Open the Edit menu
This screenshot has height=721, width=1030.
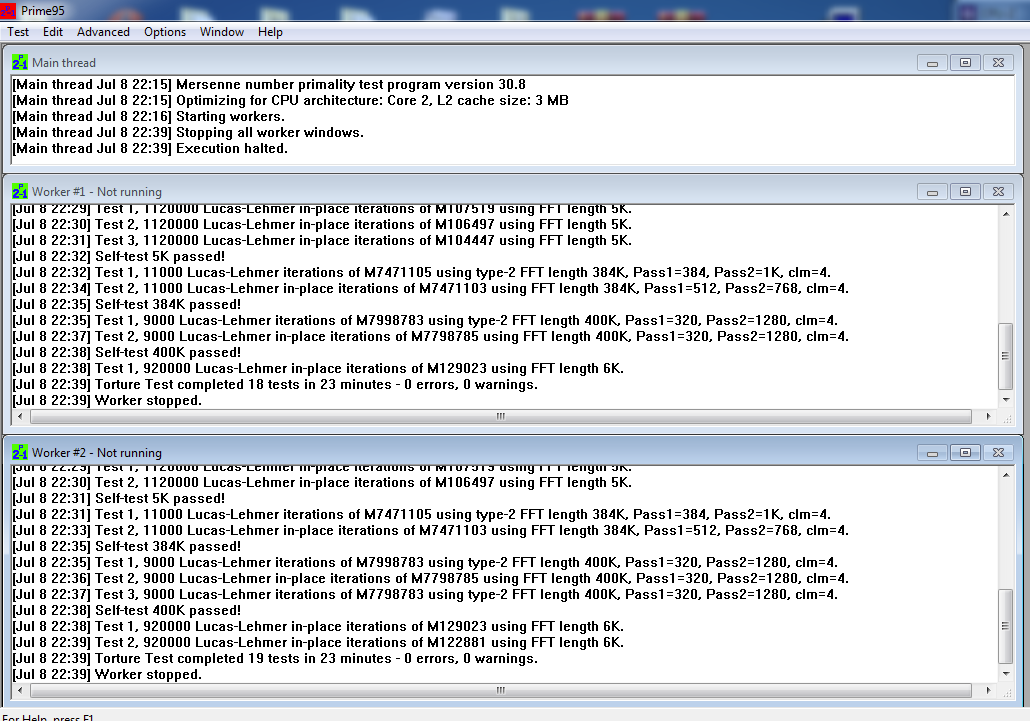pos(53,32)
